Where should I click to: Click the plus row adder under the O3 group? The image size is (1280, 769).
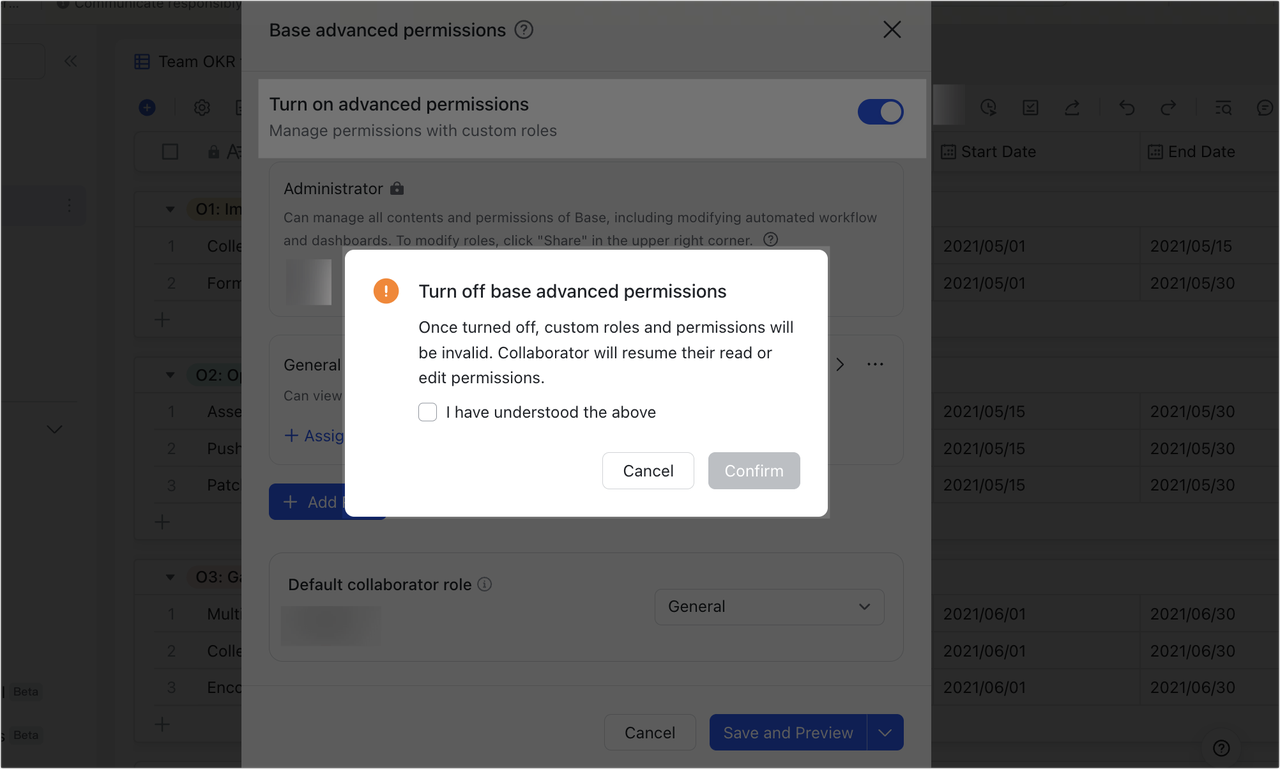(162, 724)
